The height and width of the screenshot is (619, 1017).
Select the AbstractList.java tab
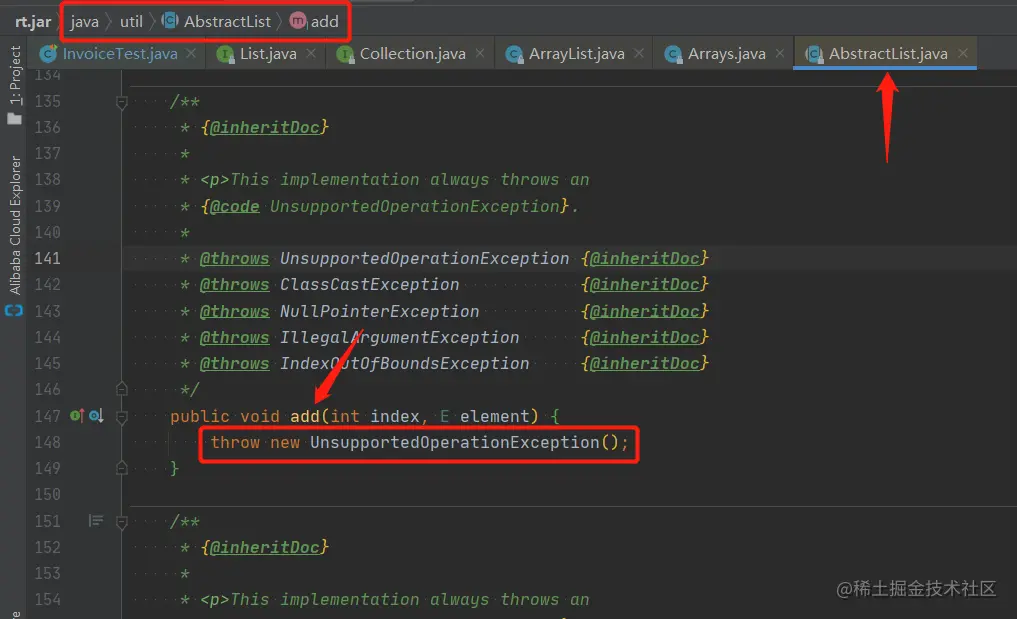click(x=888, y=54)
